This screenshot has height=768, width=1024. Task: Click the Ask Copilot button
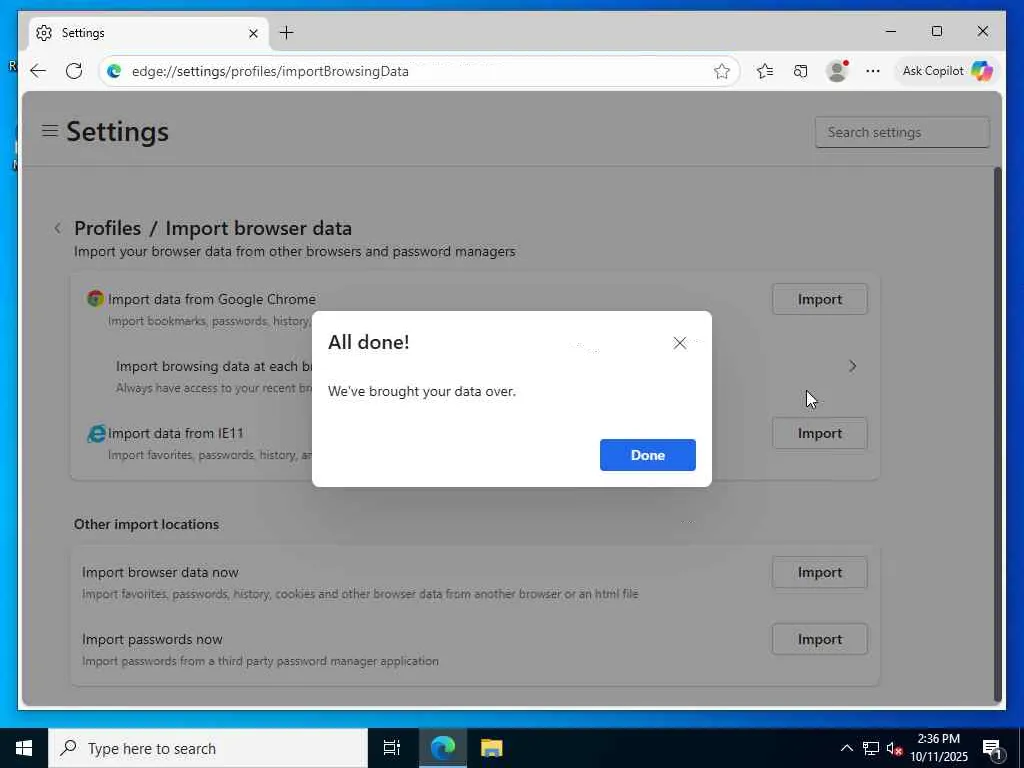point(946,71)
